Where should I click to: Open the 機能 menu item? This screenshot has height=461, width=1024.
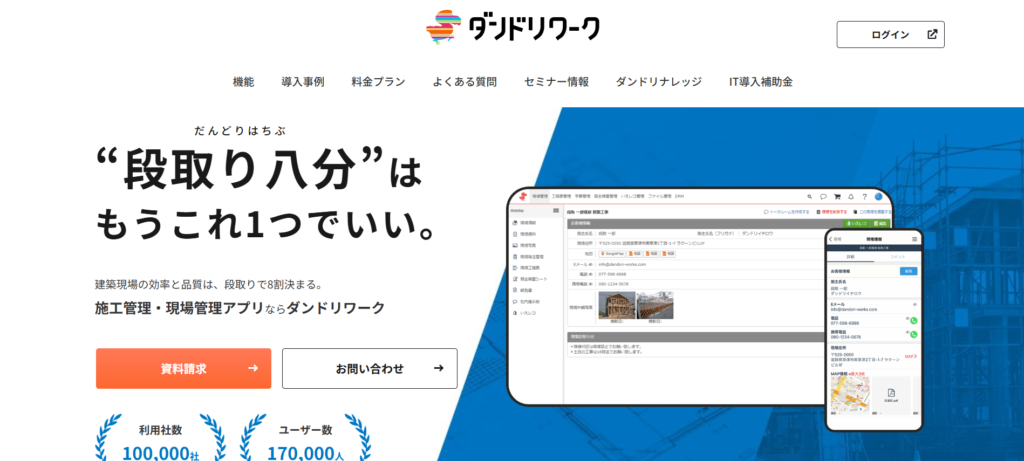click(x=243, y=82)
